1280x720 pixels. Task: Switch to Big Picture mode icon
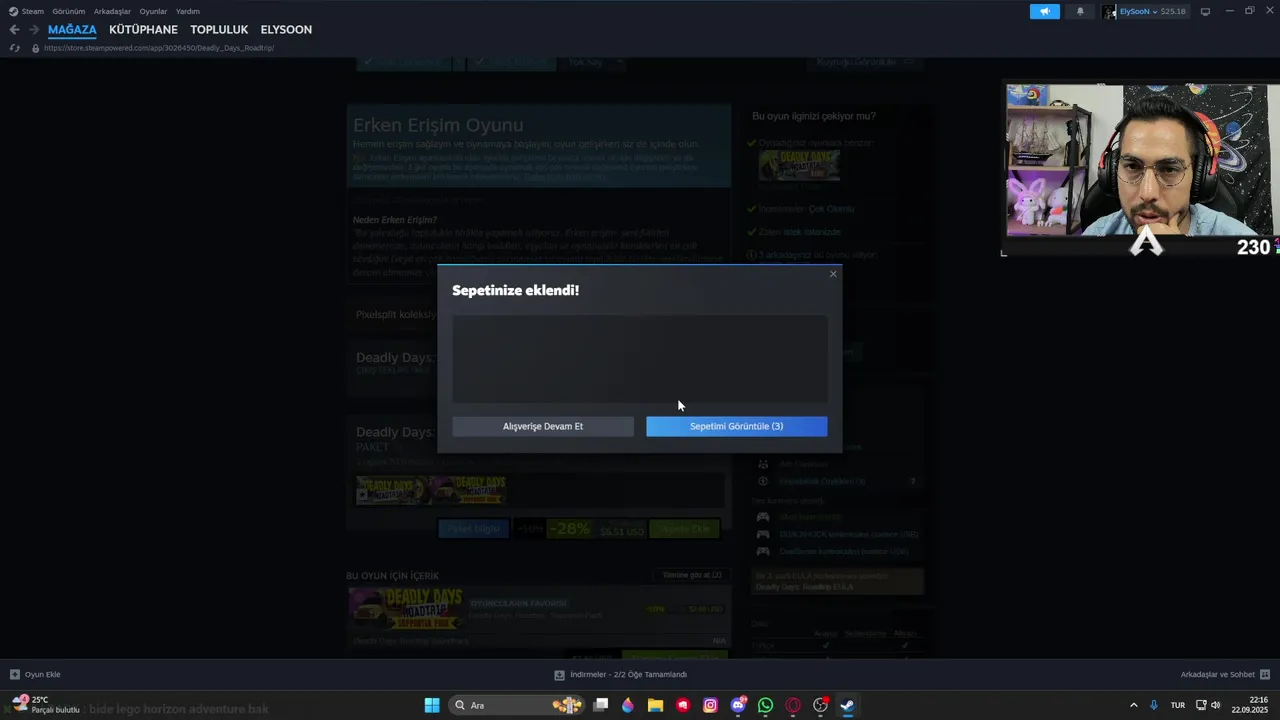coord(1205,11)
